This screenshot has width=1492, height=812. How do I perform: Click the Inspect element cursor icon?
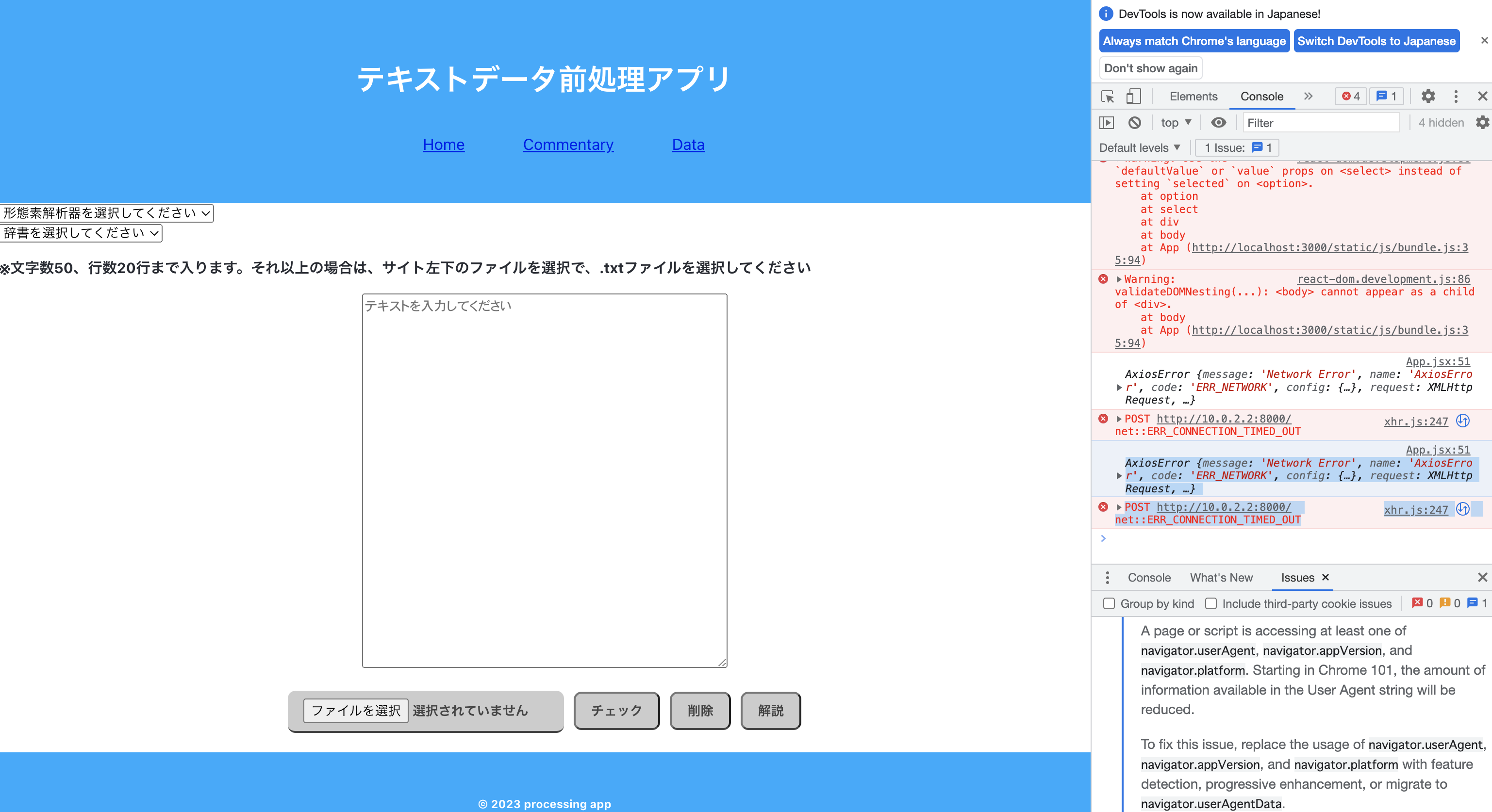point(1107,96)
